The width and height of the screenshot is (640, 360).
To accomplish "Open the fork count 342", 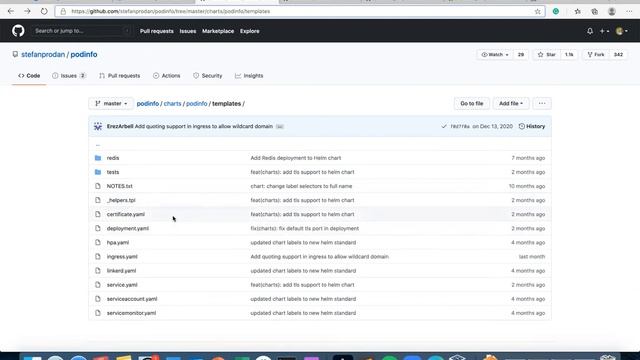I will [618, 55].
